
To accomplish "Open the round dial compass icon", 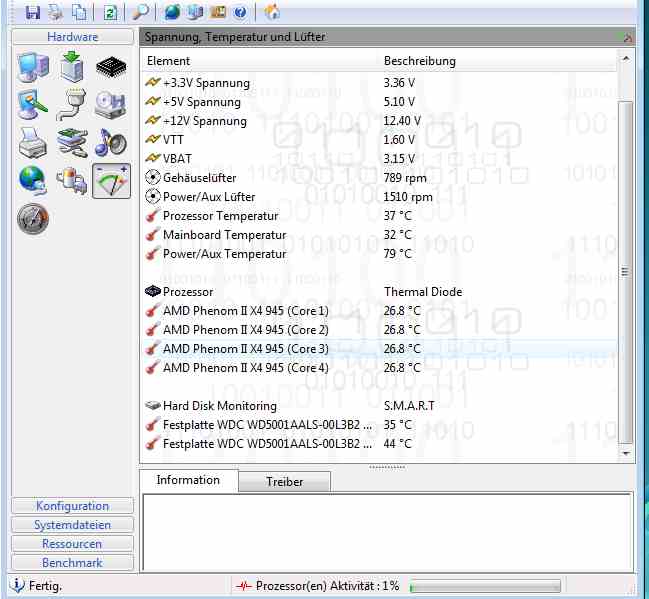I will click(33, 219).
